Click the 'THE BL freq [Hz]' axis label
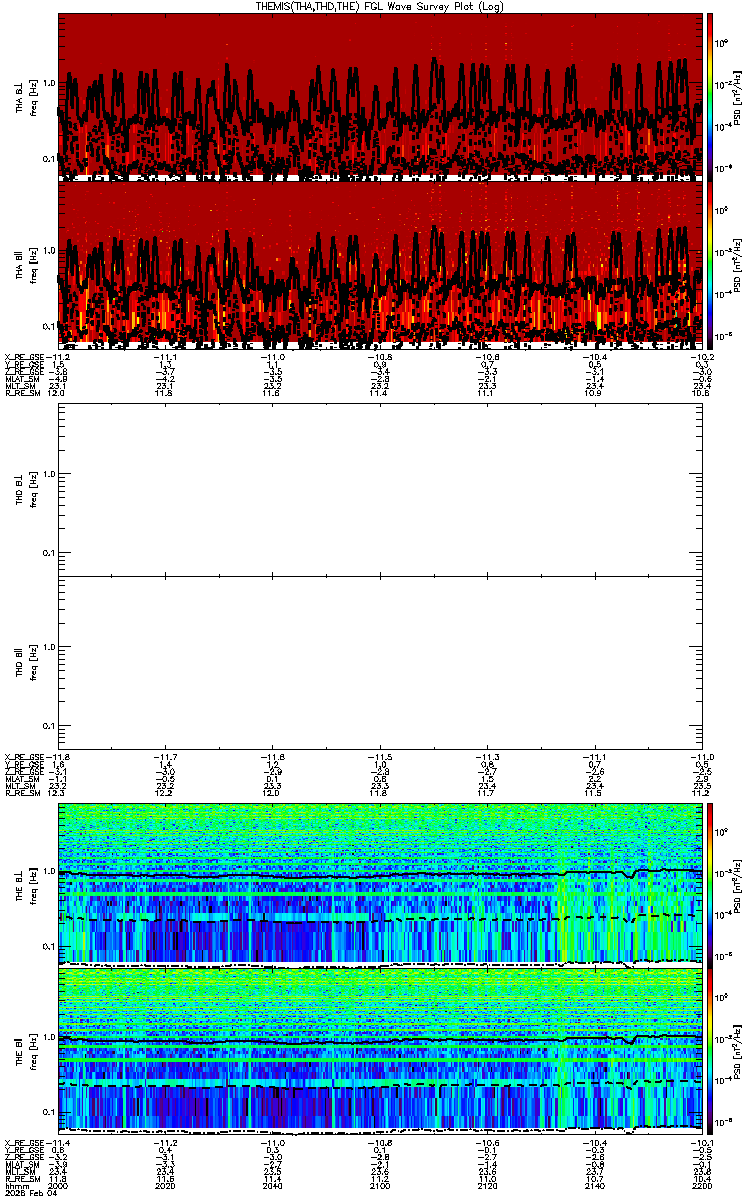Viewport: 750px width, 1200px height. click(x=27, y=884)
